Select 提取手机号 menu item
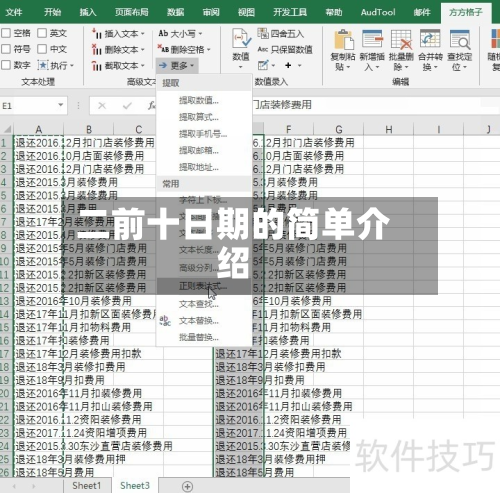The height and width of the screenshot is (493, 500). click(203, 134)
